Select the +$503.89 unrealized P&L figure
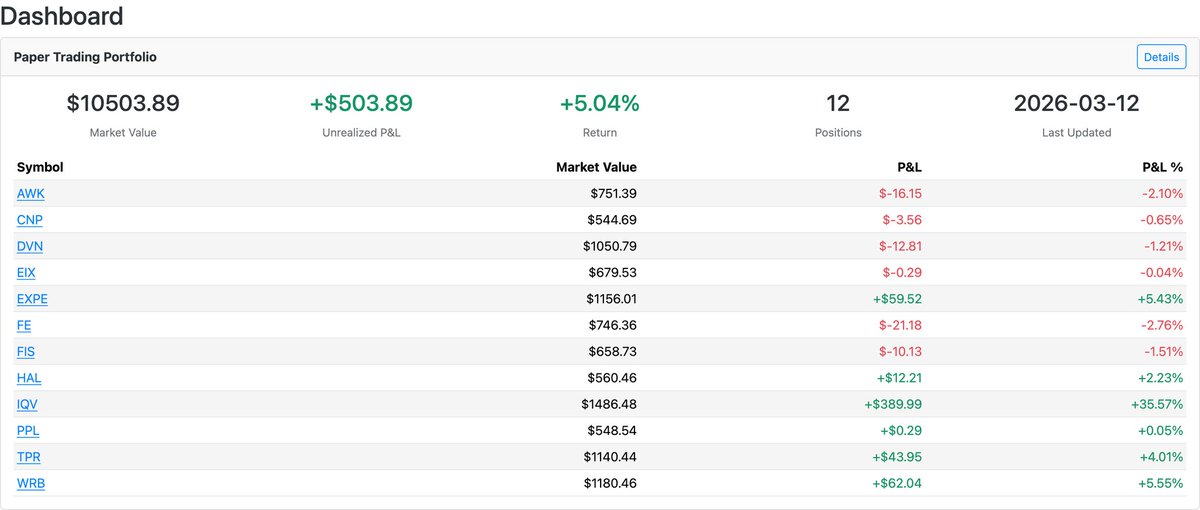Viewport: 1200px width, 510px height. (361, 103)
